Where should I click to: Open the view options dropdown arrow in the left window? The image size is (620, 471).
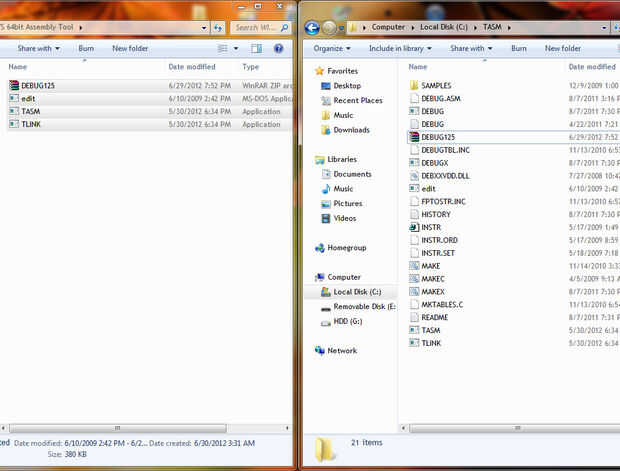click(x=236, y=49)
